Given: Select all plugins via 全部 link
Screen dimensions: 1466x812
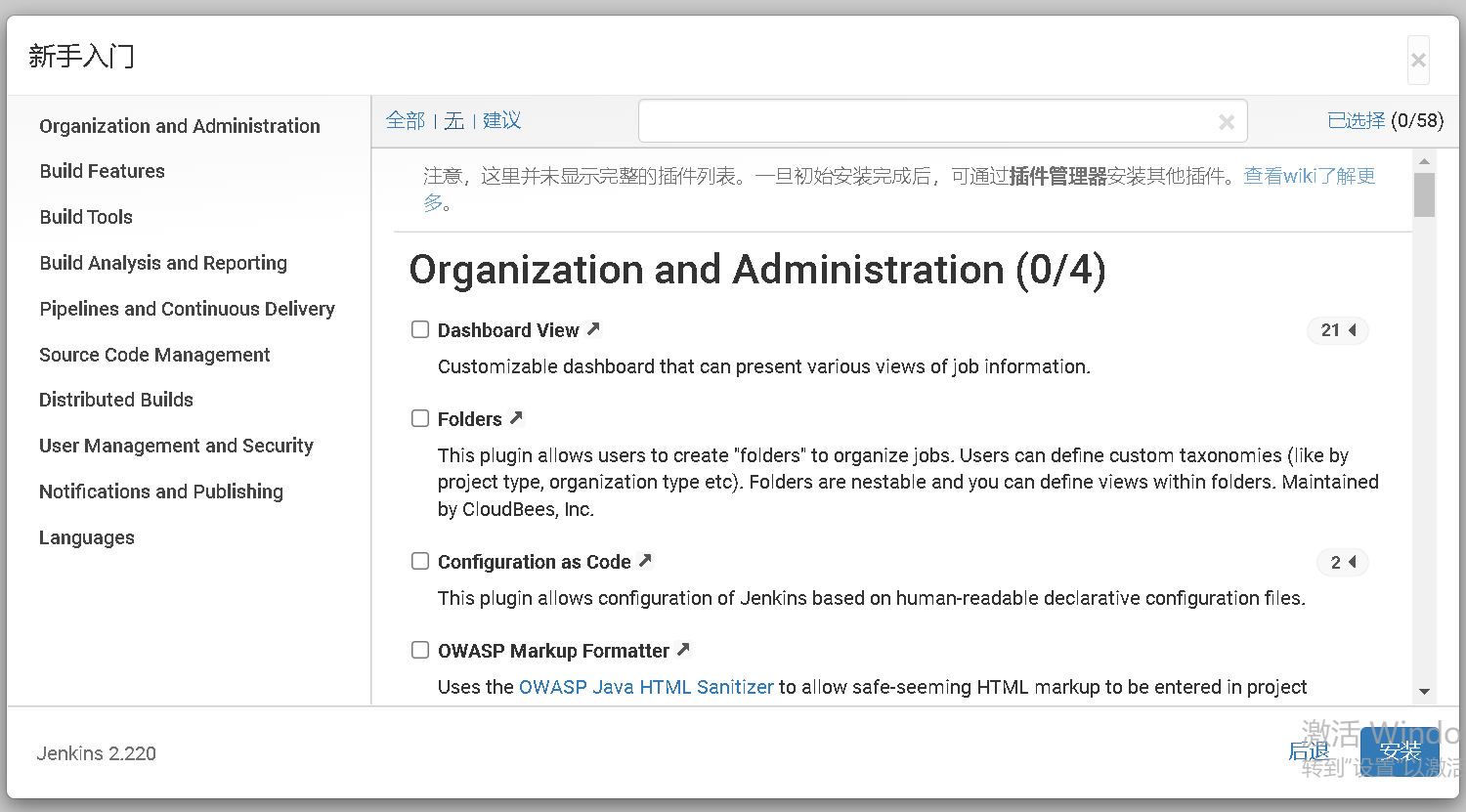Looking at the screenshot, I should 406,120.
